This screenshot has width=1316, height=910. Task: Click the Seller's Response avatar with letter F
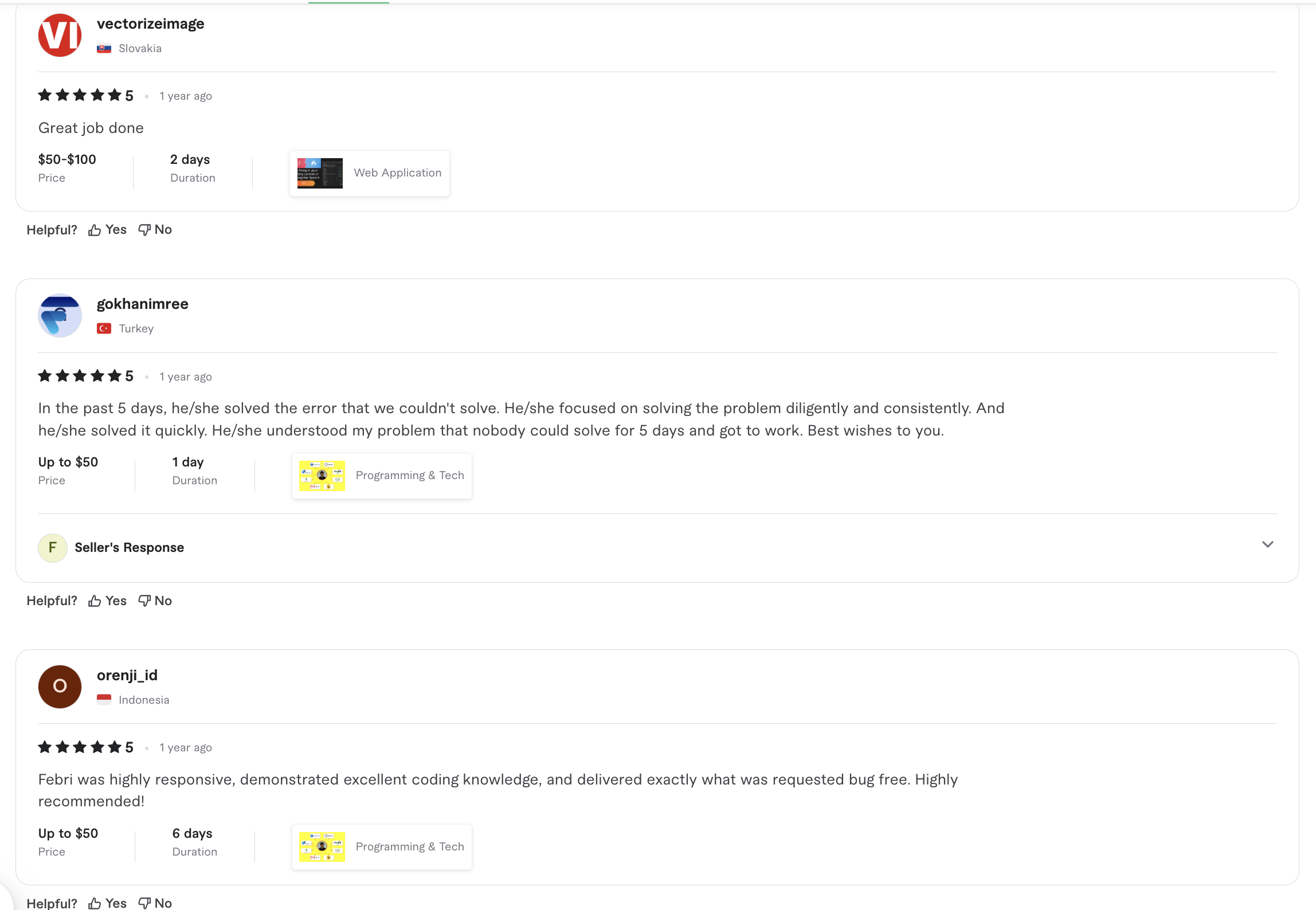click(x=52, y=547)
